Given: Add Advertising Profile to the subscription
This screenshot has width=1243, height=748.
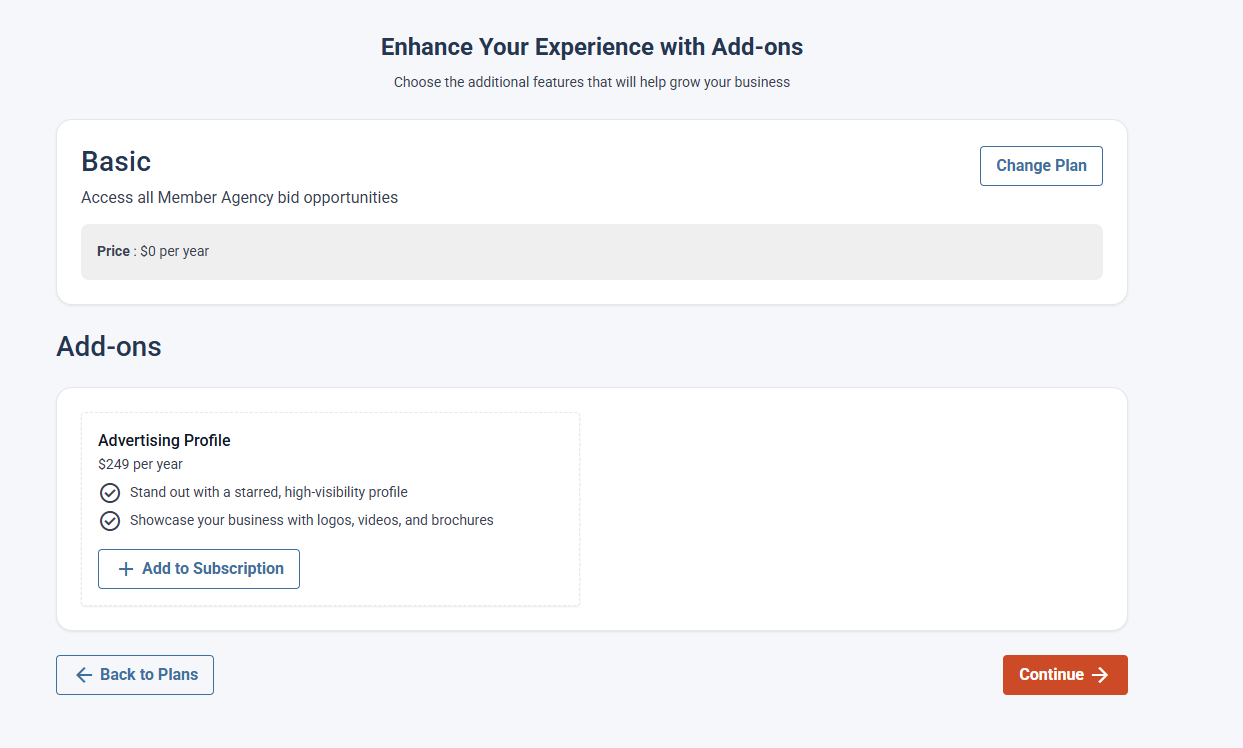Looking at the screenshot, I should coord(199,569).
